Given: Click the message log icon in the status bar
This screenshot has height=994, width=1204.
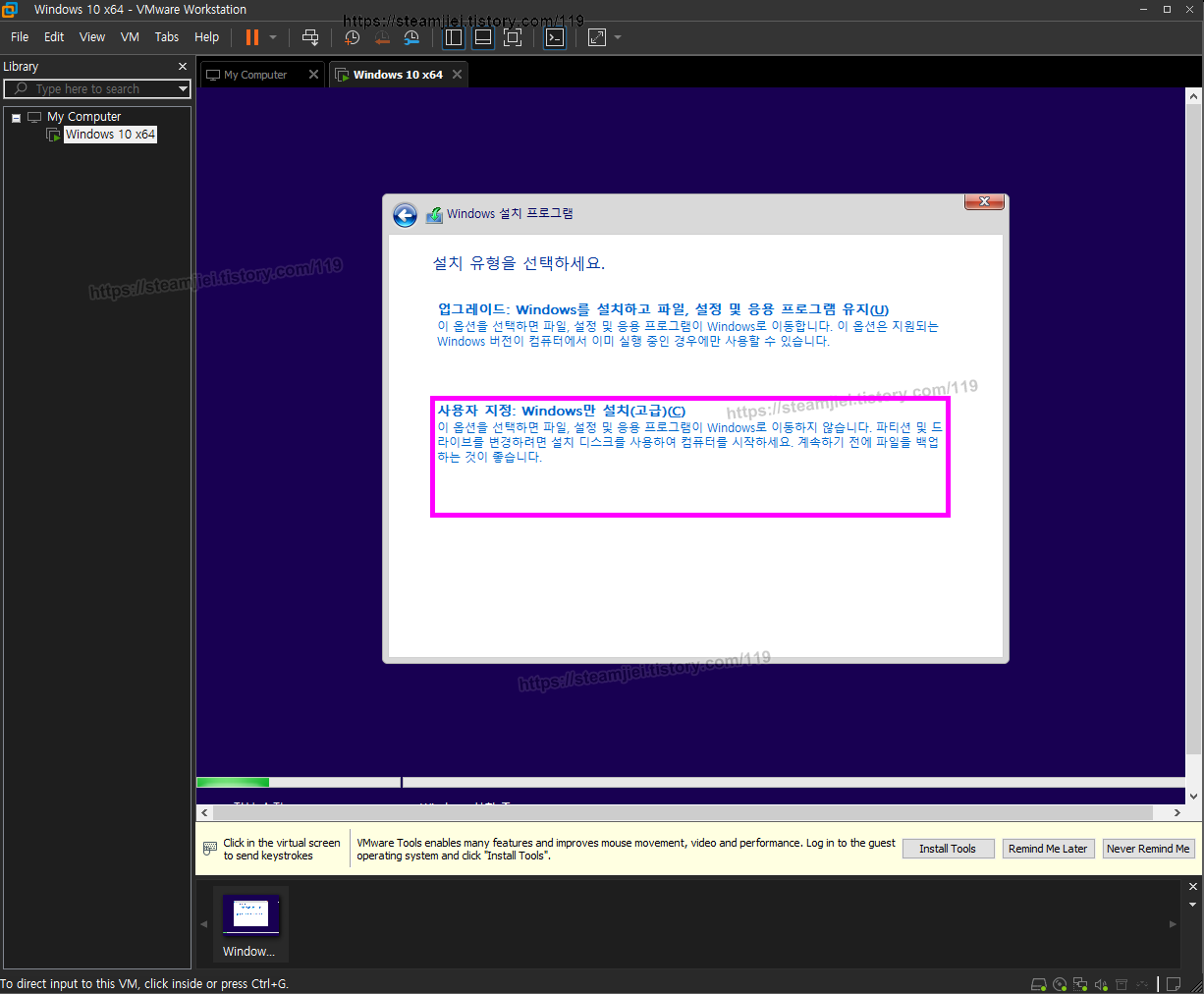Looking at the screenshot, I should tap(1174, 984).
